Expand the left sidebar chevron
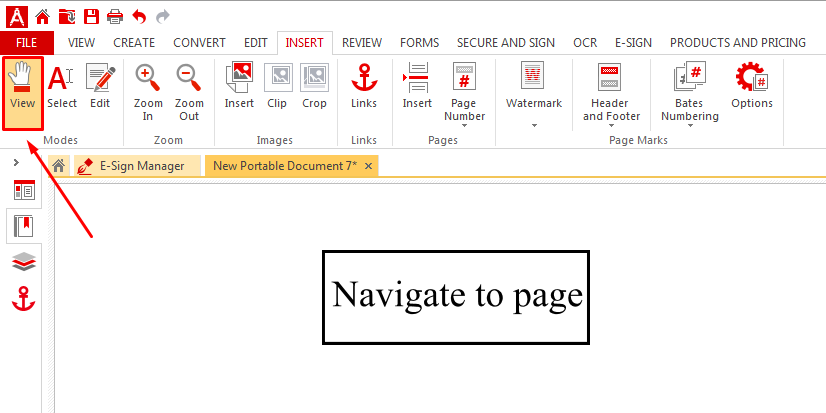 click(16, 163)
